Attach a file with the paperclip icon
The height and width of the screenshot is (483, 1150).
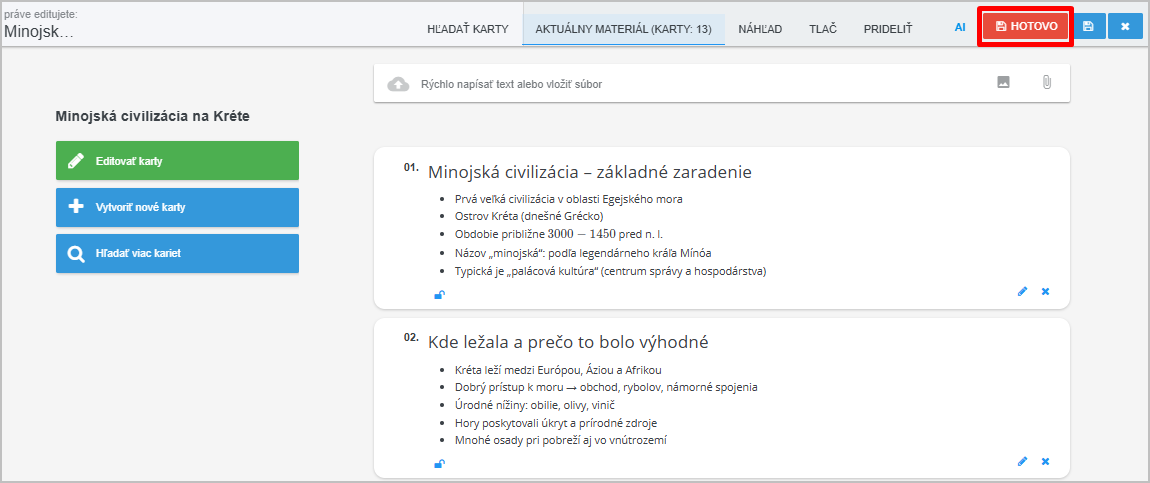(1046, 83)
